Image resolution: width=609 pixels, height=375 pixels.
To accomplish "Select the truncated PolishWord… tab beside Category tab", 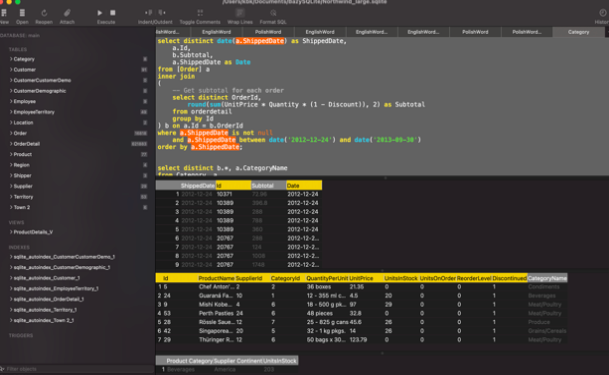I will pyautogui.click(x=527, y=32).
